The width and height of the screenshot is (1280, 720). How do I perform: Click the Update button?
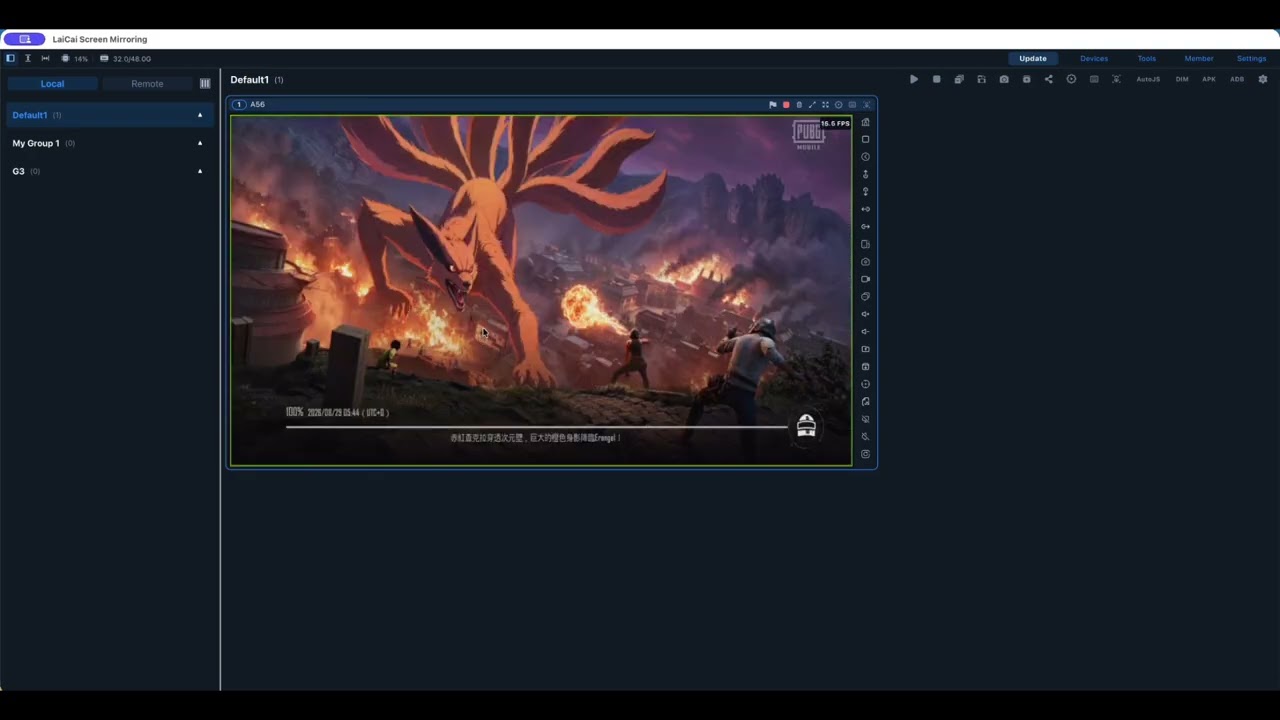1033,58
